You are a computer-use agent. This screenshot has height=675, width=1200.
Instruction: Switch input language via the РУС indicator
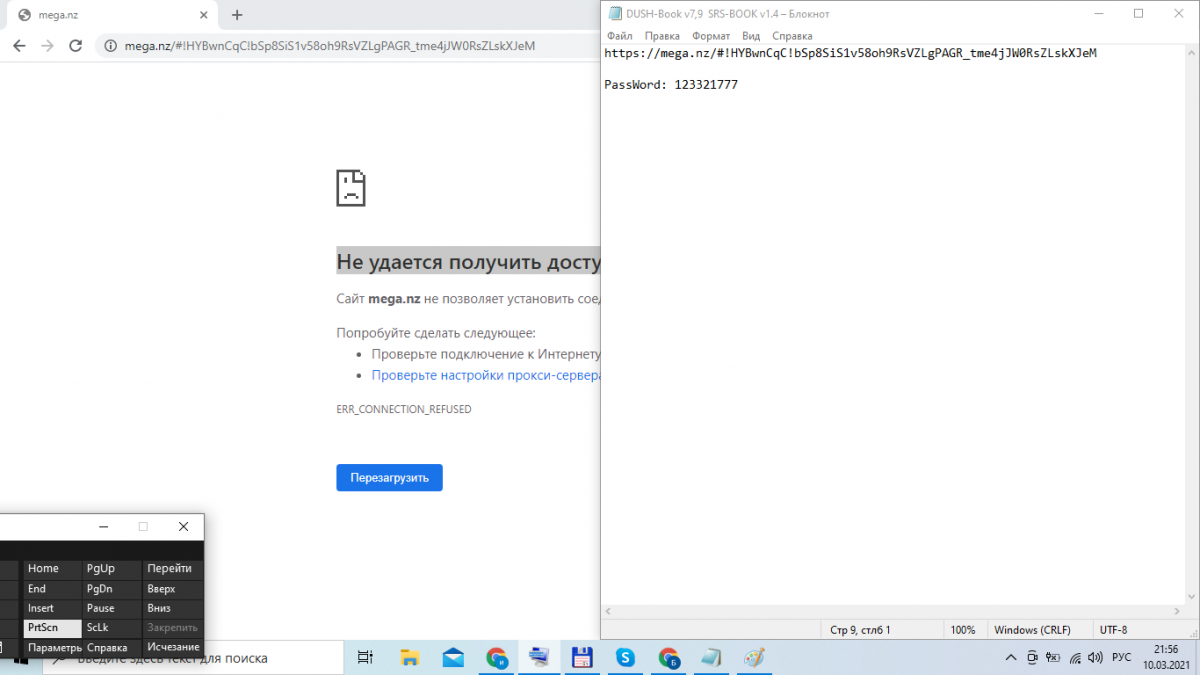click(x=1122, y=657)
